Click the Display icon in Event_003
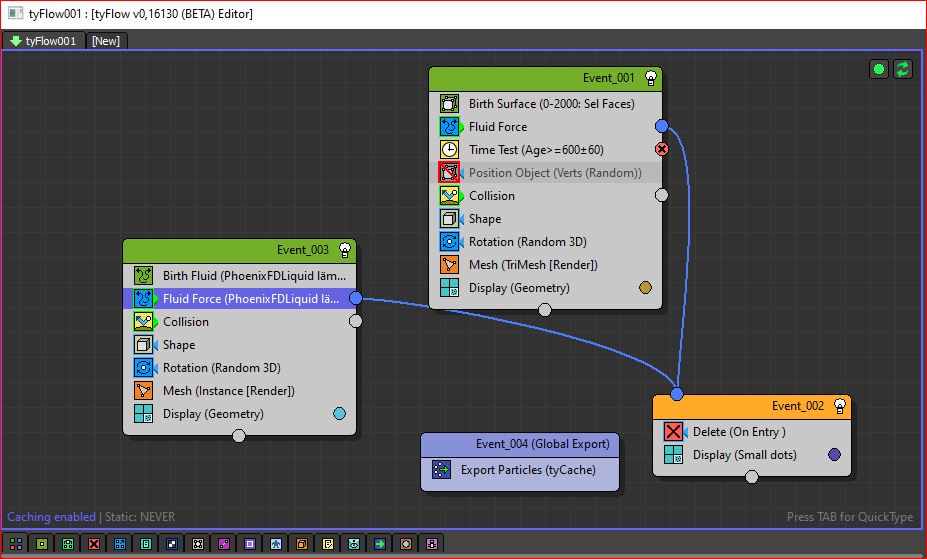The width and height of the screenshot is (927, 559). pyautogui.click(x=143, y=414)
